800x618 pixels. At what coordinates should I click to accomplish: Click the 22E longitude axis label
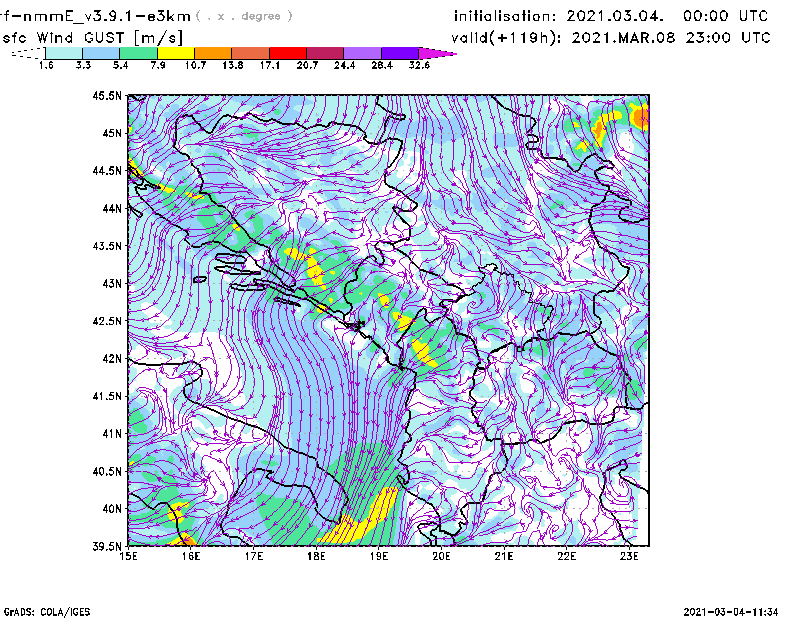click(567, 556)
